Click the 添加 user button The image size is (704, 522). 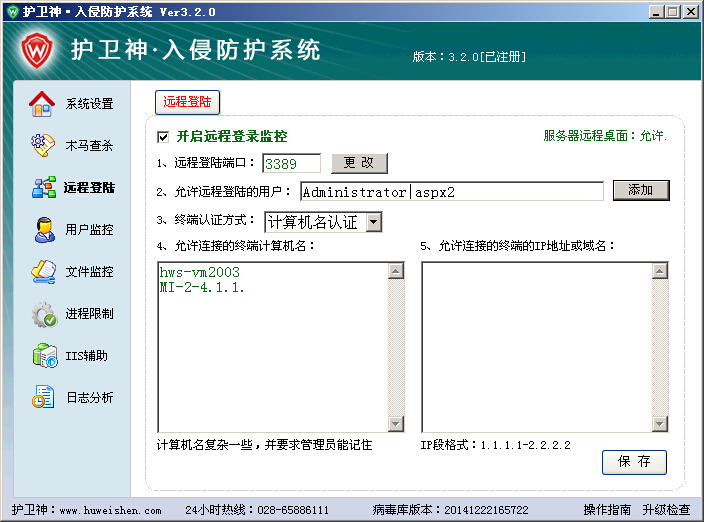pyautogui.click(x=641, y=190)
